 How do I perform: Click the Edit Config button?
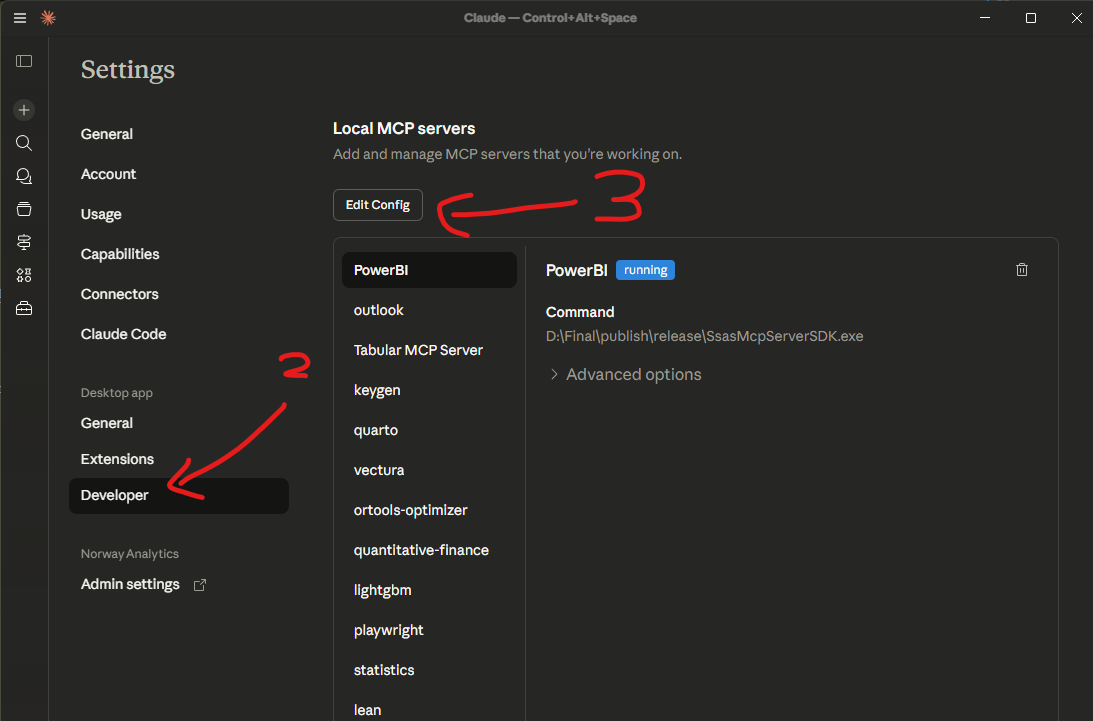tap(378, 205)
